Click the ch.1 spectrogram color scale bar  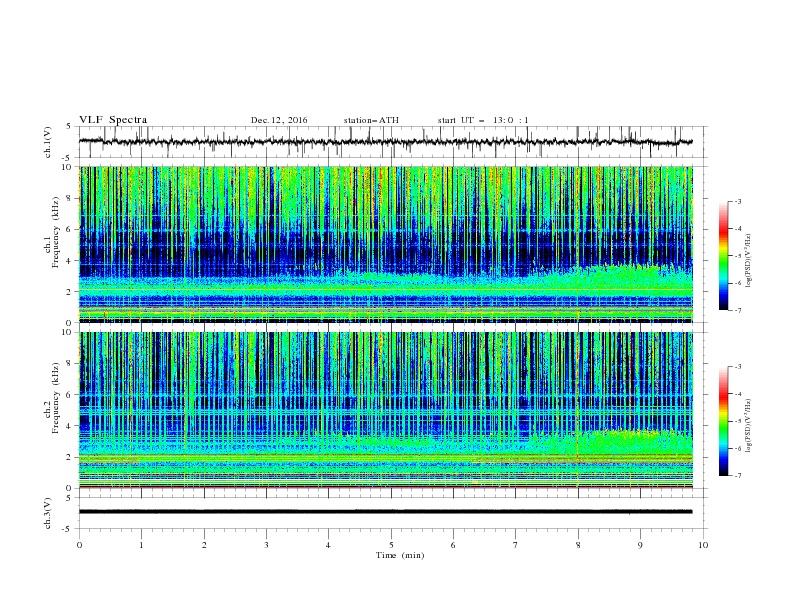(x=723, y=256)
